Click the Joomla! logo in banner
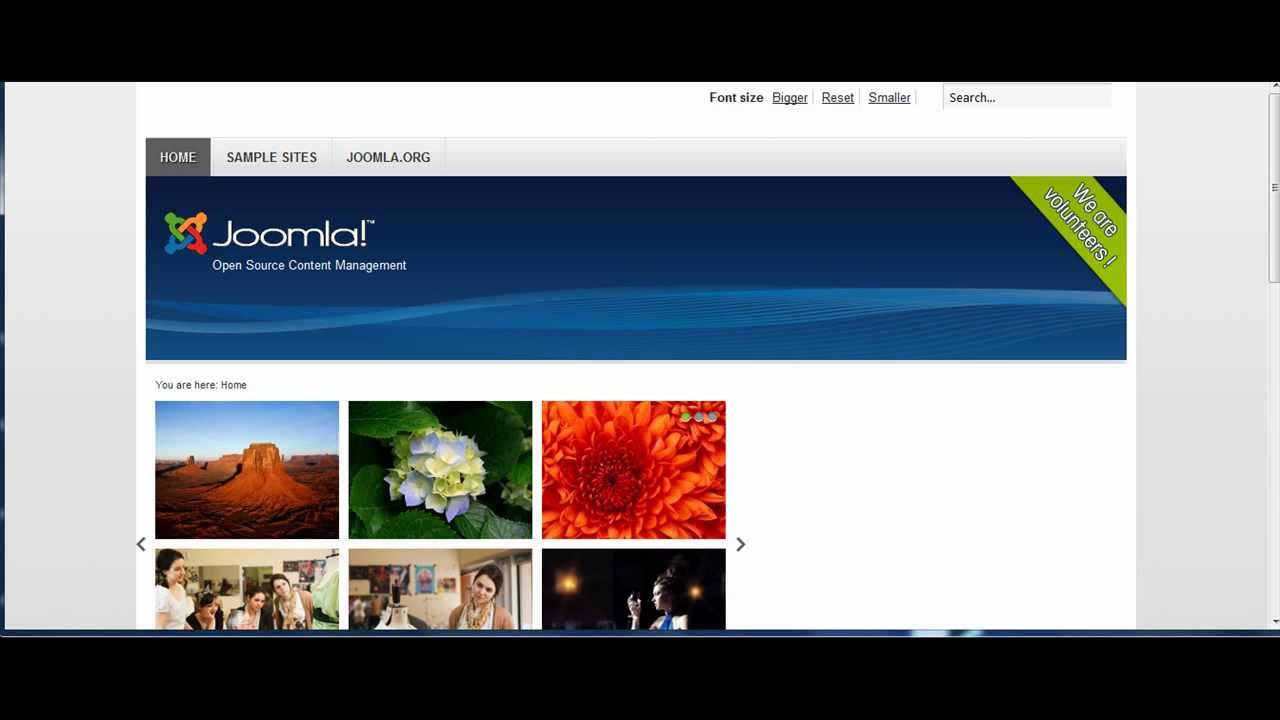 click(x=269, y=233)
